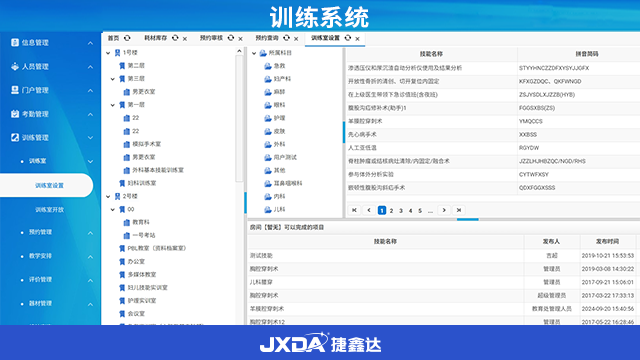
Task: Click the 发布时间 column header
Action: tap(607, 242)
